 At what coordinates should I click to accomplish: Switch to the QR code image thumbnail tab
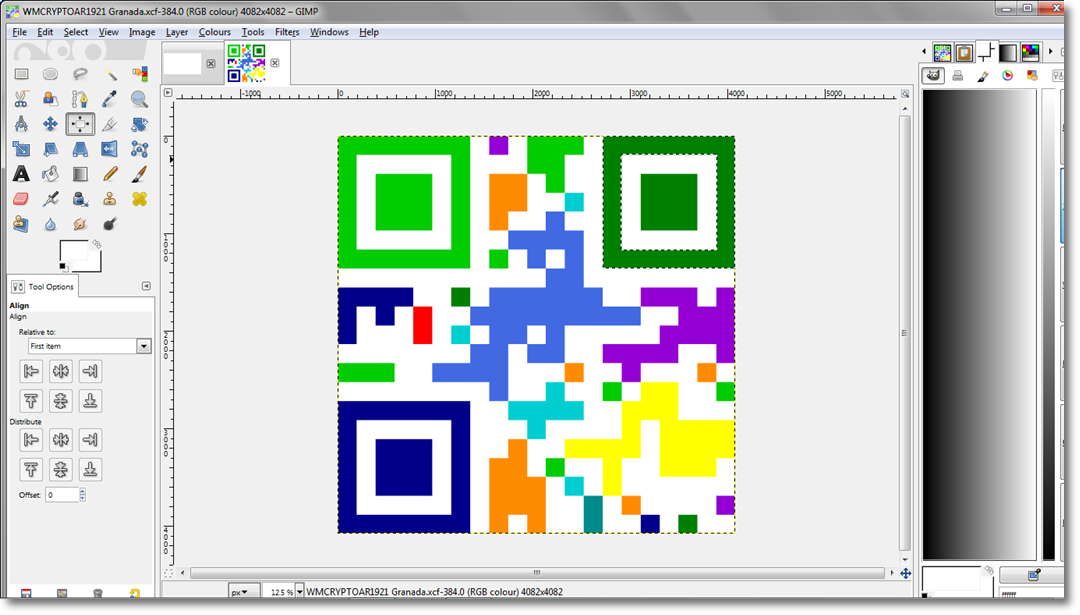[246, 63]
